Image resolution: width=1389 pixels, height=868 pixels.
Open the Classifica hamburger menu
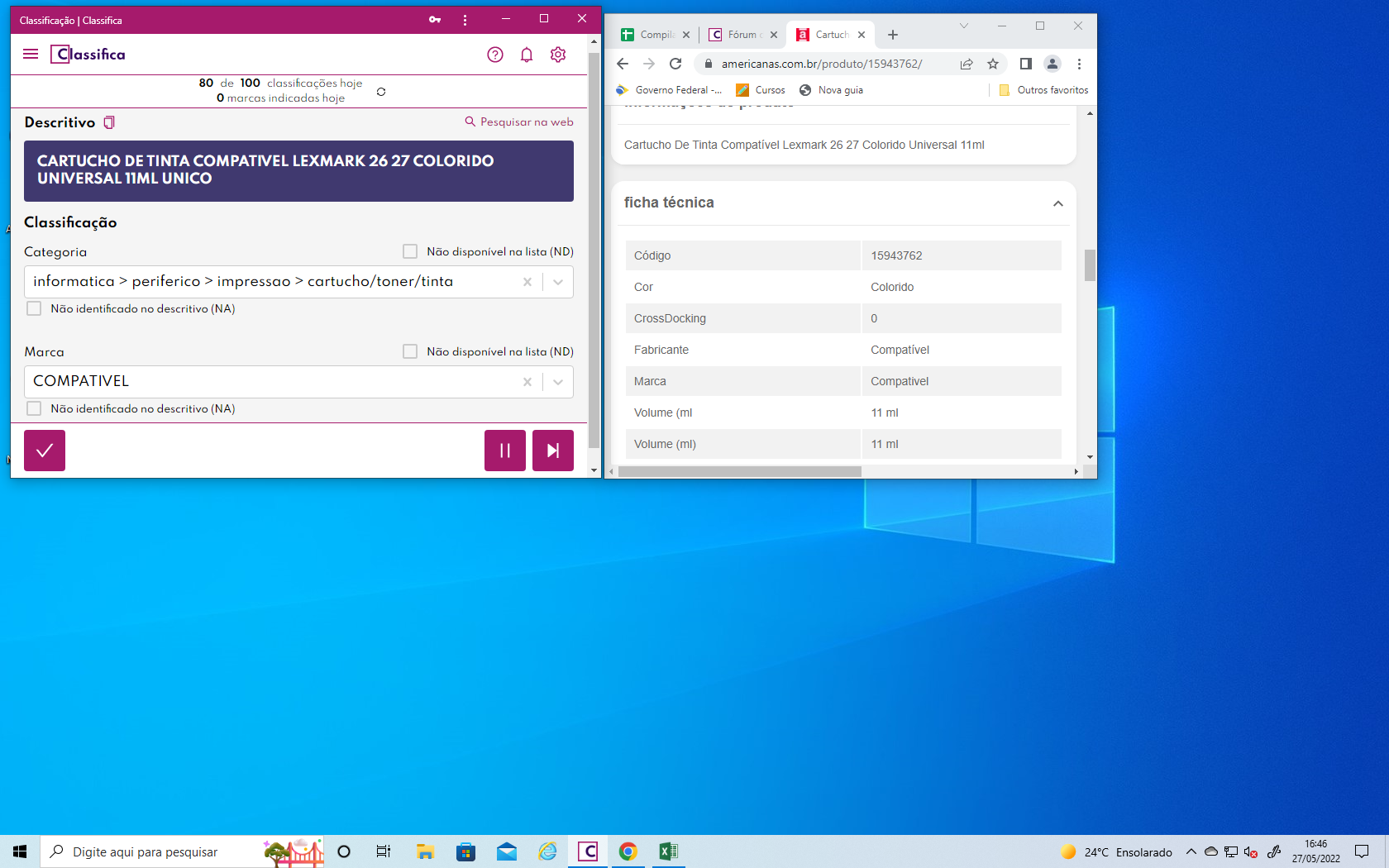[31, 55]
